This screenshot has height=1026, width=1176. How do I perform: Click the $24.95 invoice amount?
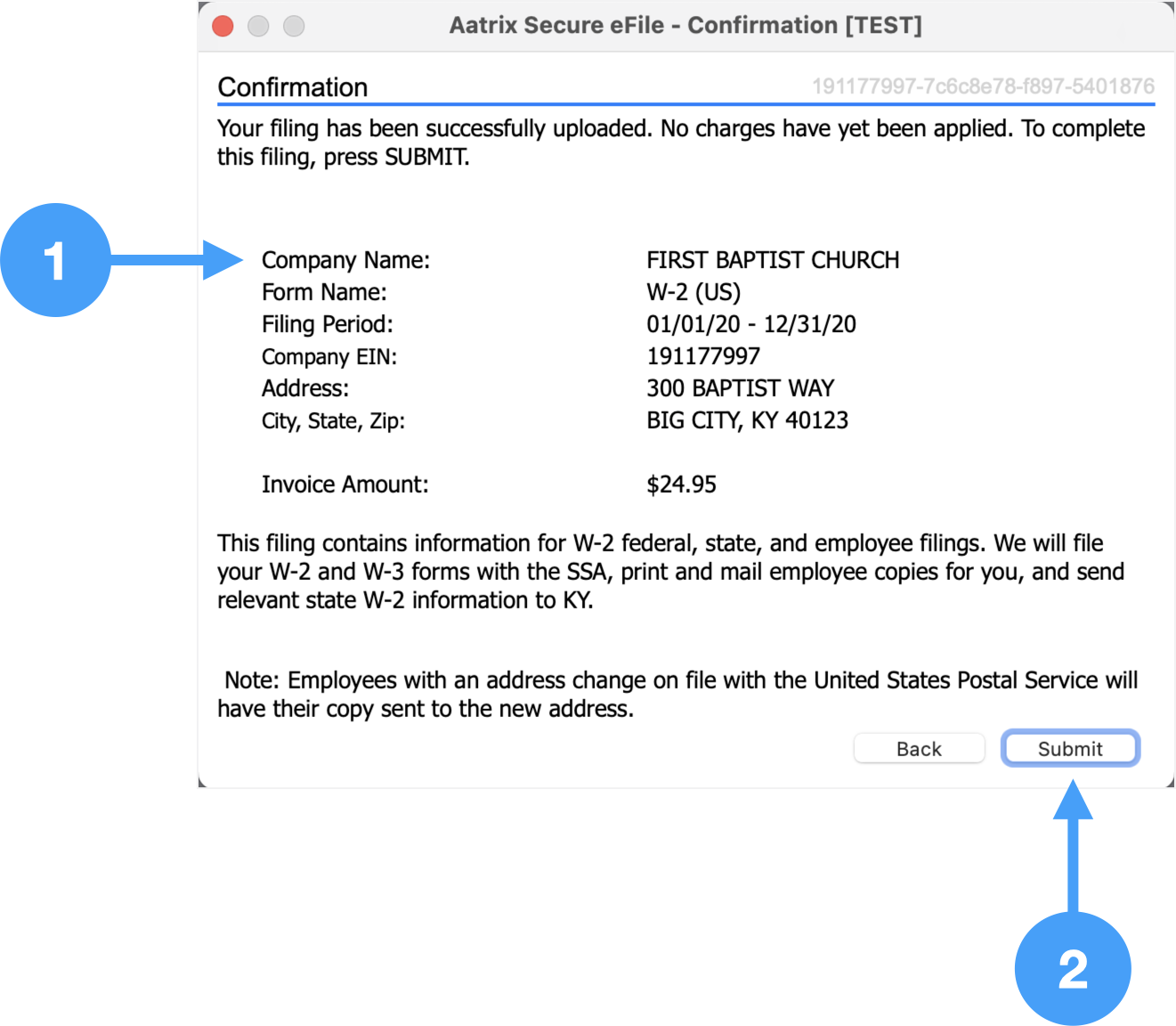click(x=681, y=484)
